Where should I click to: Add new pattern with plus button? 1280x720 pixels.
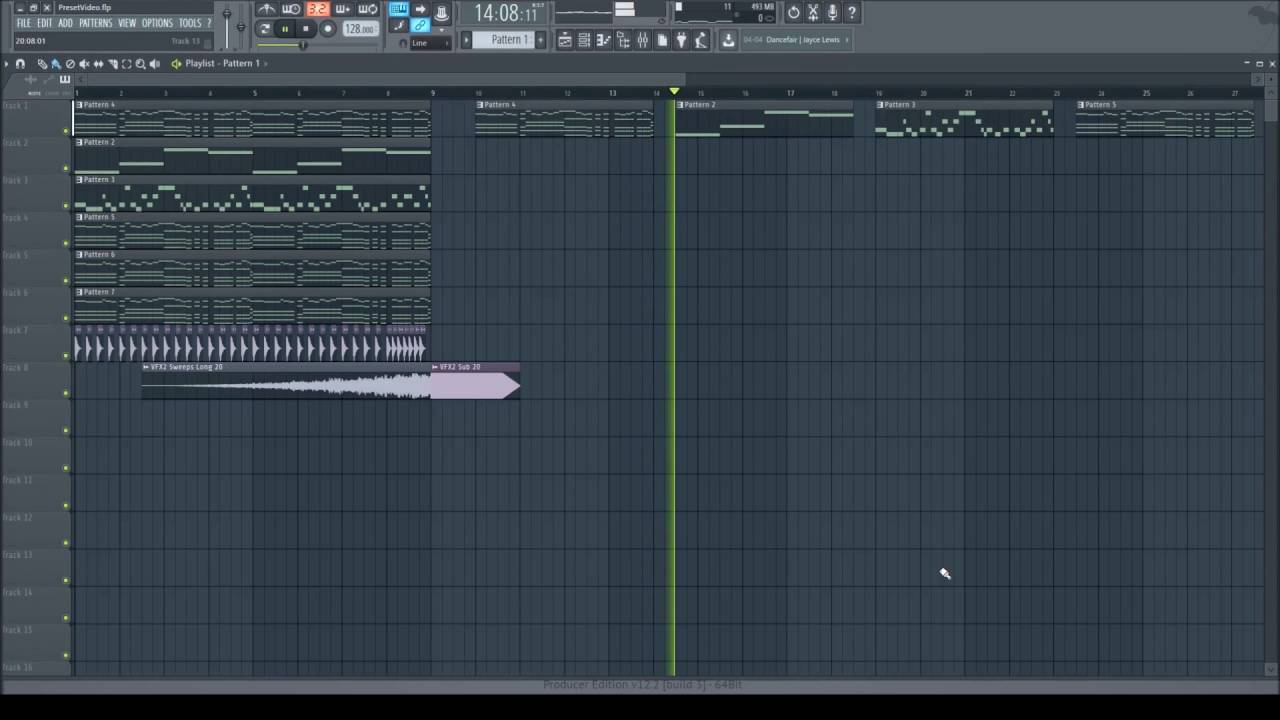pos(541,40)
